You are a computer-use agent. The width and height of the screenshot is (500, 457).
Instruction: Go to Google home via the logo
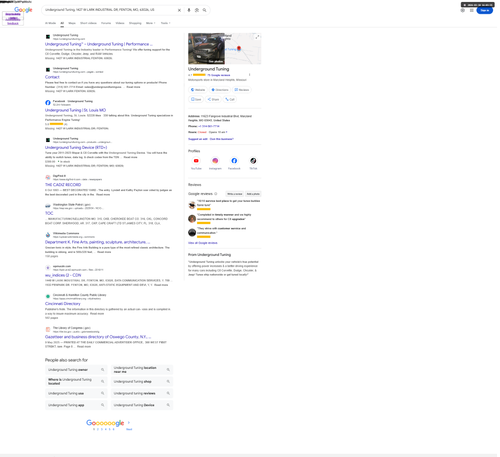(23, 10)
